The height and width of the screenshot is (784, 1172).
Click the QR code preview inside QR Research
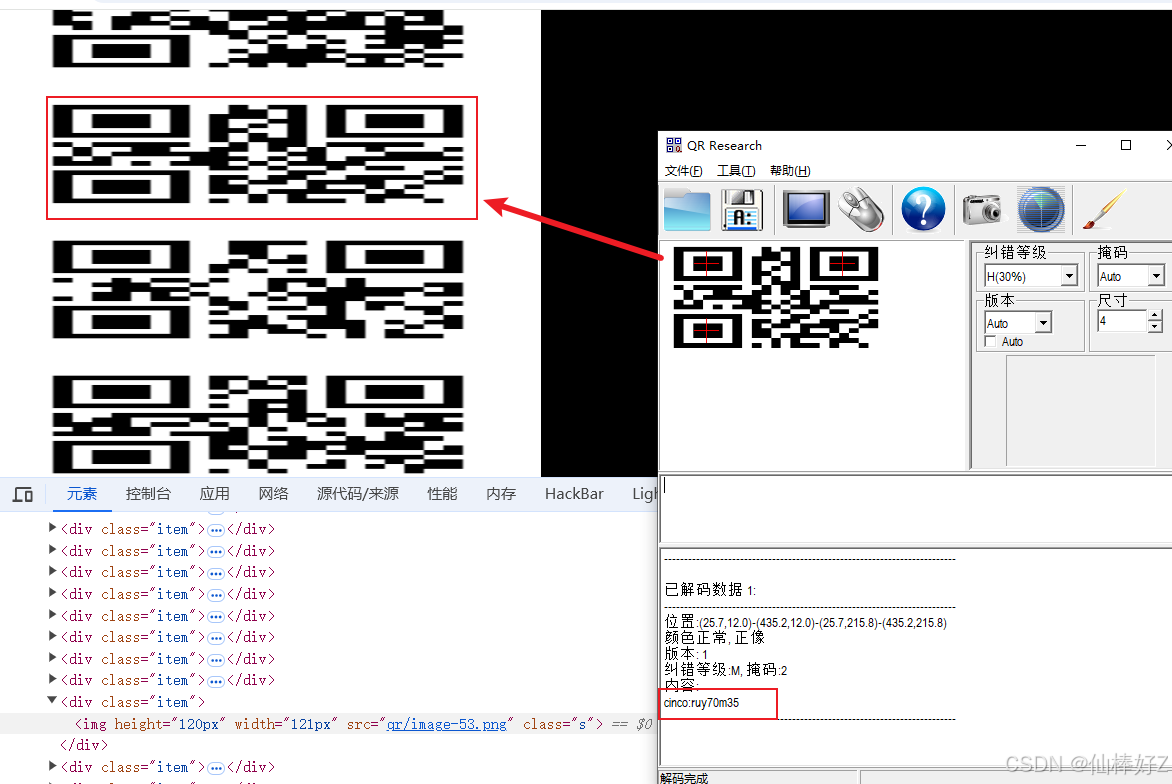[776, 297]
